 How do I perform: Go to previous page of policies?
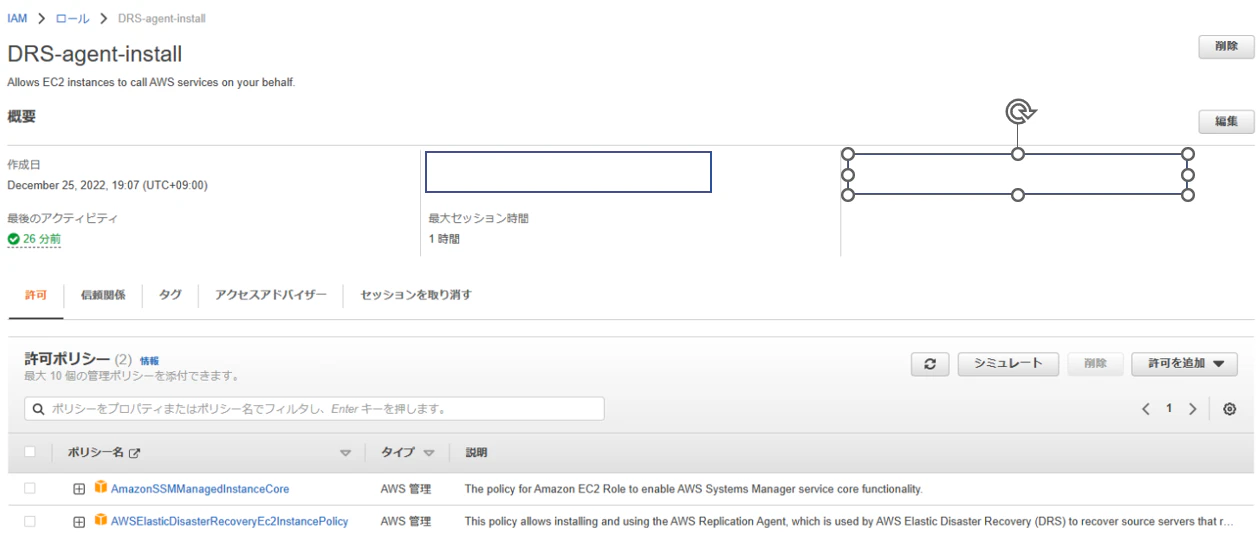click(1146, 409)
